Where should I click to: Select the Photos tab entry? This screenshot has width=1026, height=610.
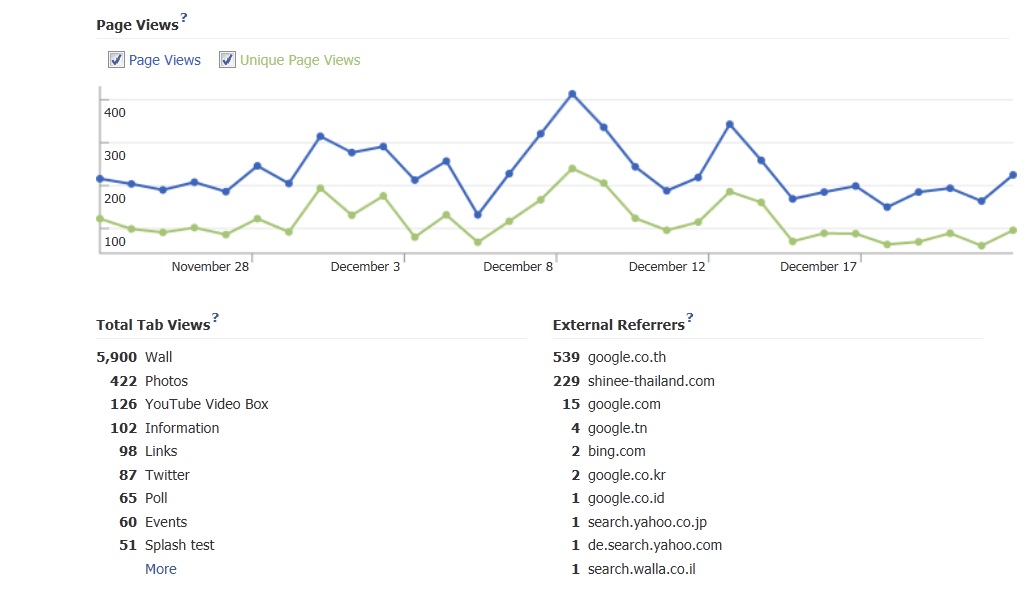(x=166, y=381)
